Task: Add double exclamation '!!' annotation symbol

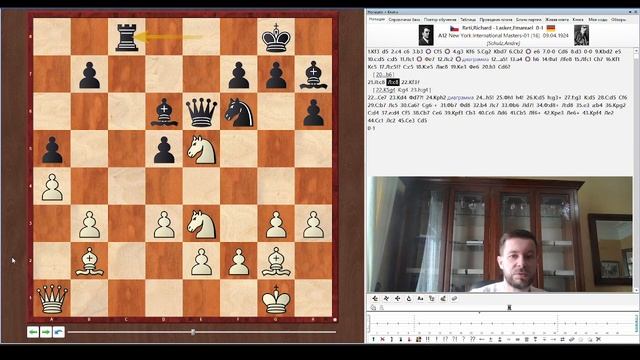Action: click(x=427, y=339)
